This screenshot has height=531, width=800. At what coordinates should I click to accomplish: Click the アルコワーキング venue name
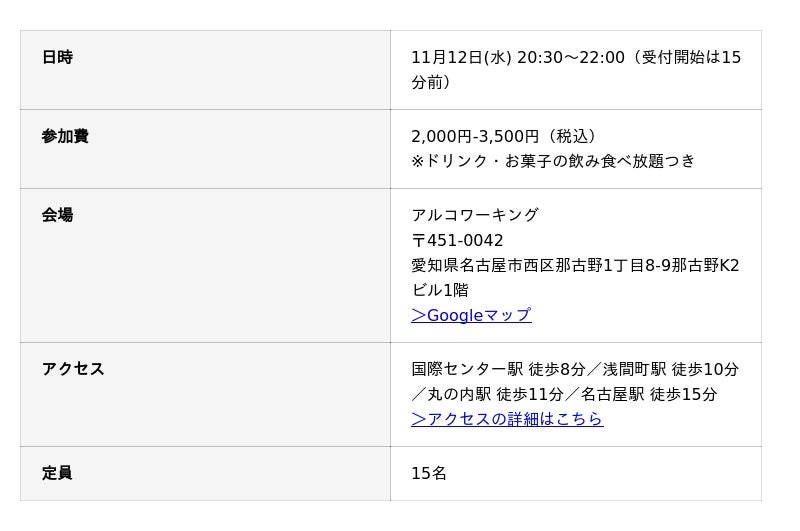point(475,215)
